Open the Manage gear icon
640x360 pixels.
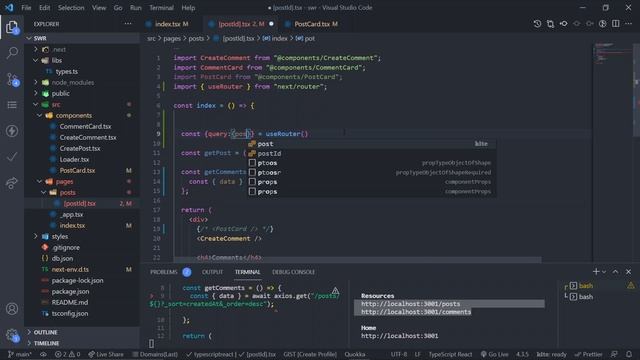pos(12,336)
